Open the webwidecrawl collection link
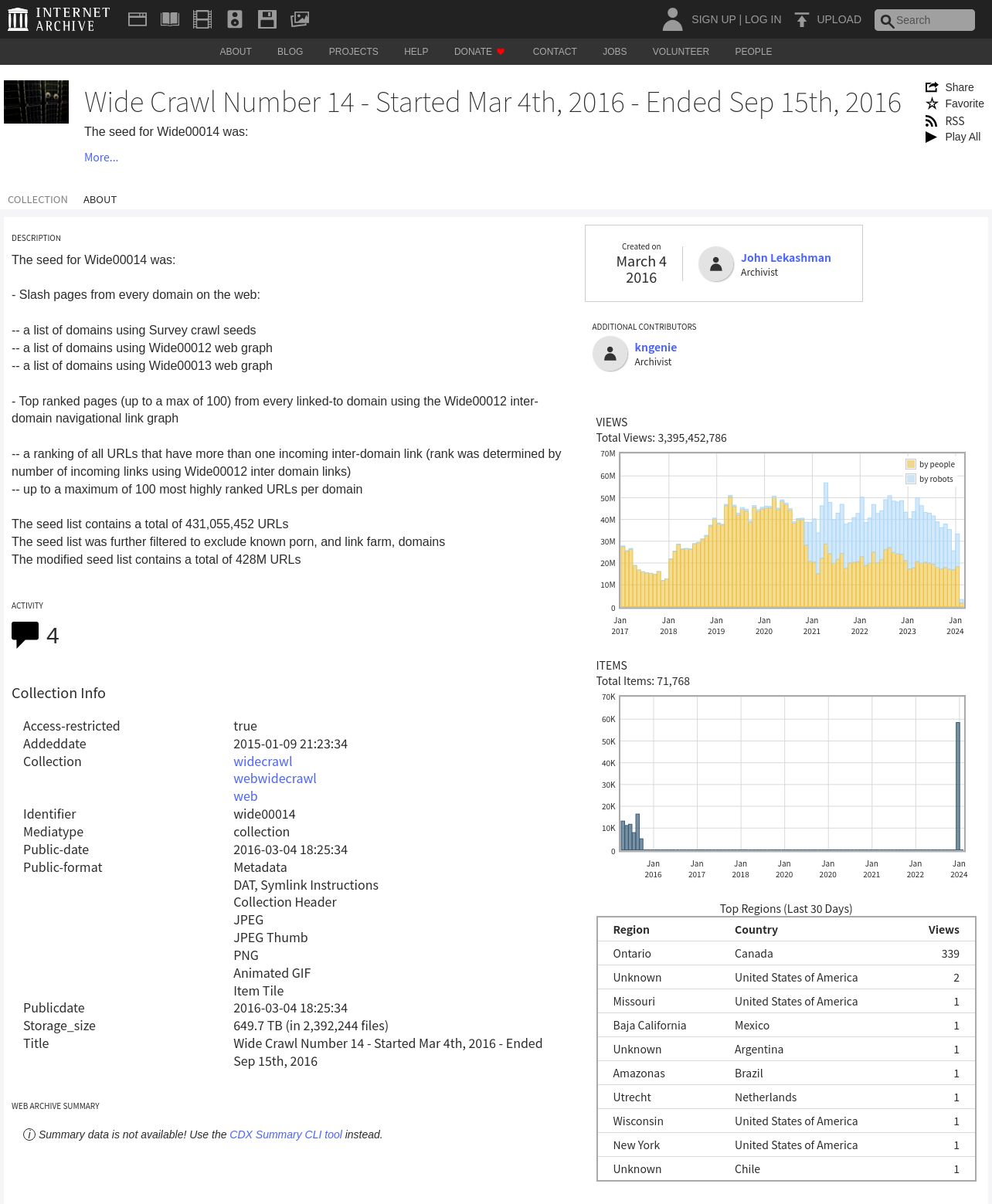The width and height of the screenshot is (992, 1204). [275, 778]
